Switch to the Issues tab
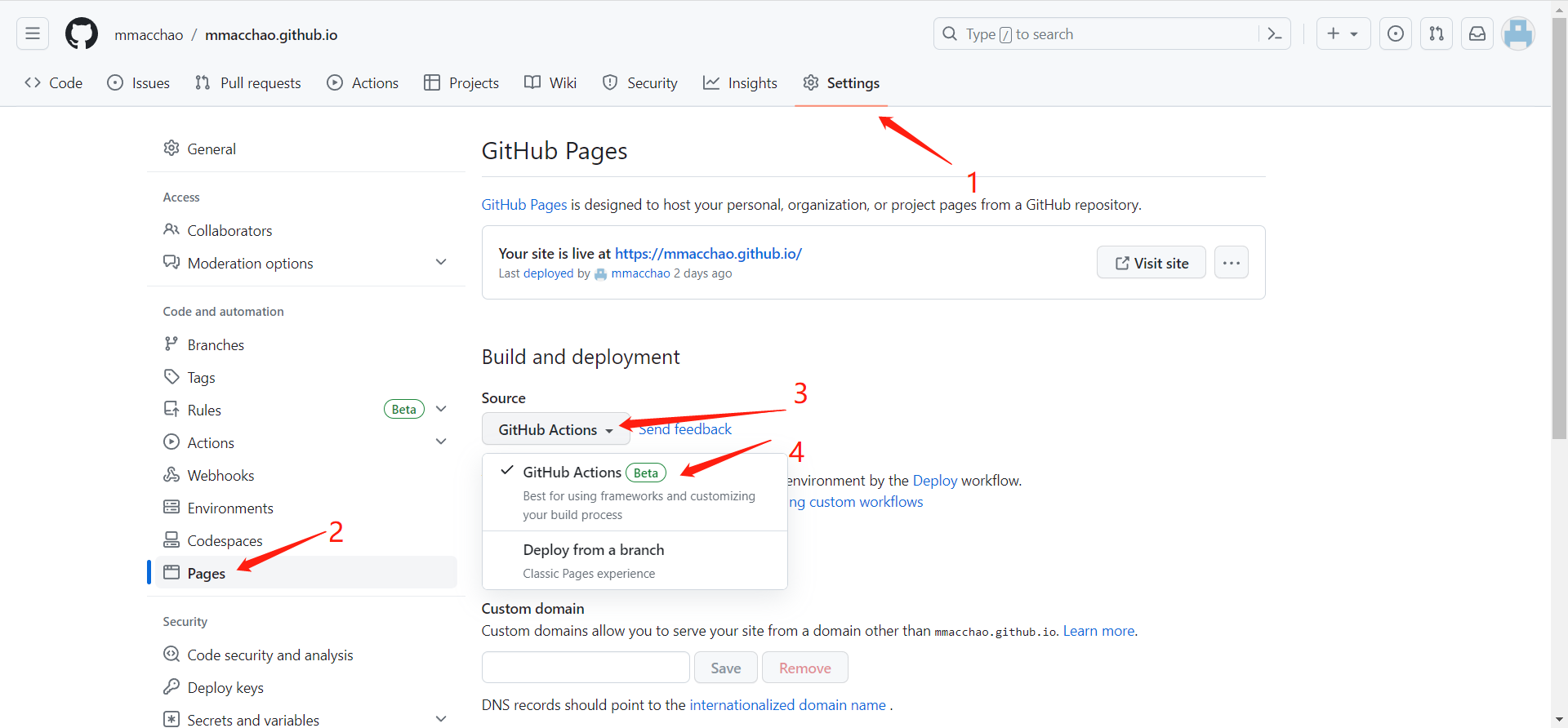This screenshot has width=1568, height=728. click(139, 82)
